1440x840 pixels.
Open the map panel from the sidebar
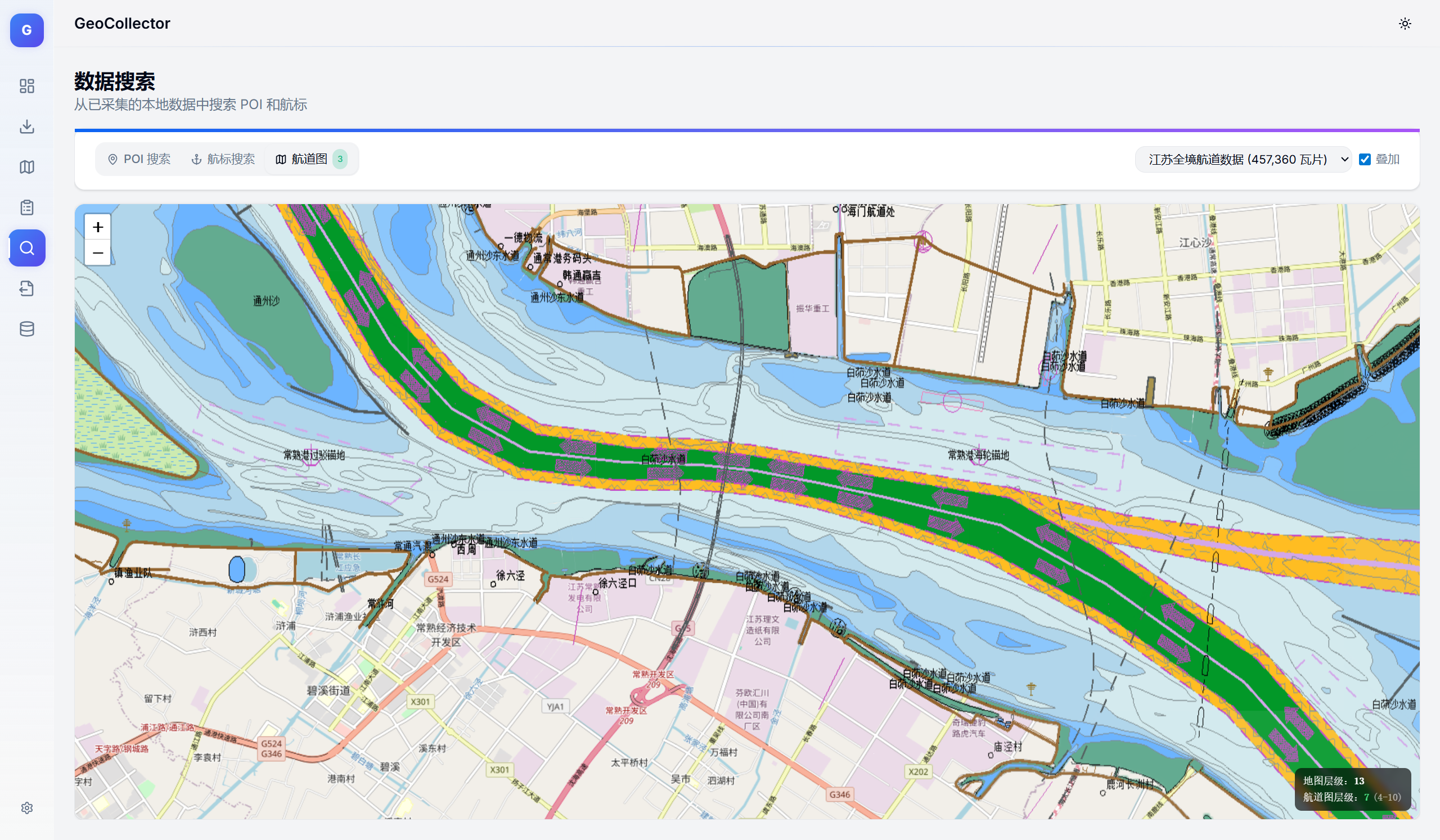tap(26, 167)
